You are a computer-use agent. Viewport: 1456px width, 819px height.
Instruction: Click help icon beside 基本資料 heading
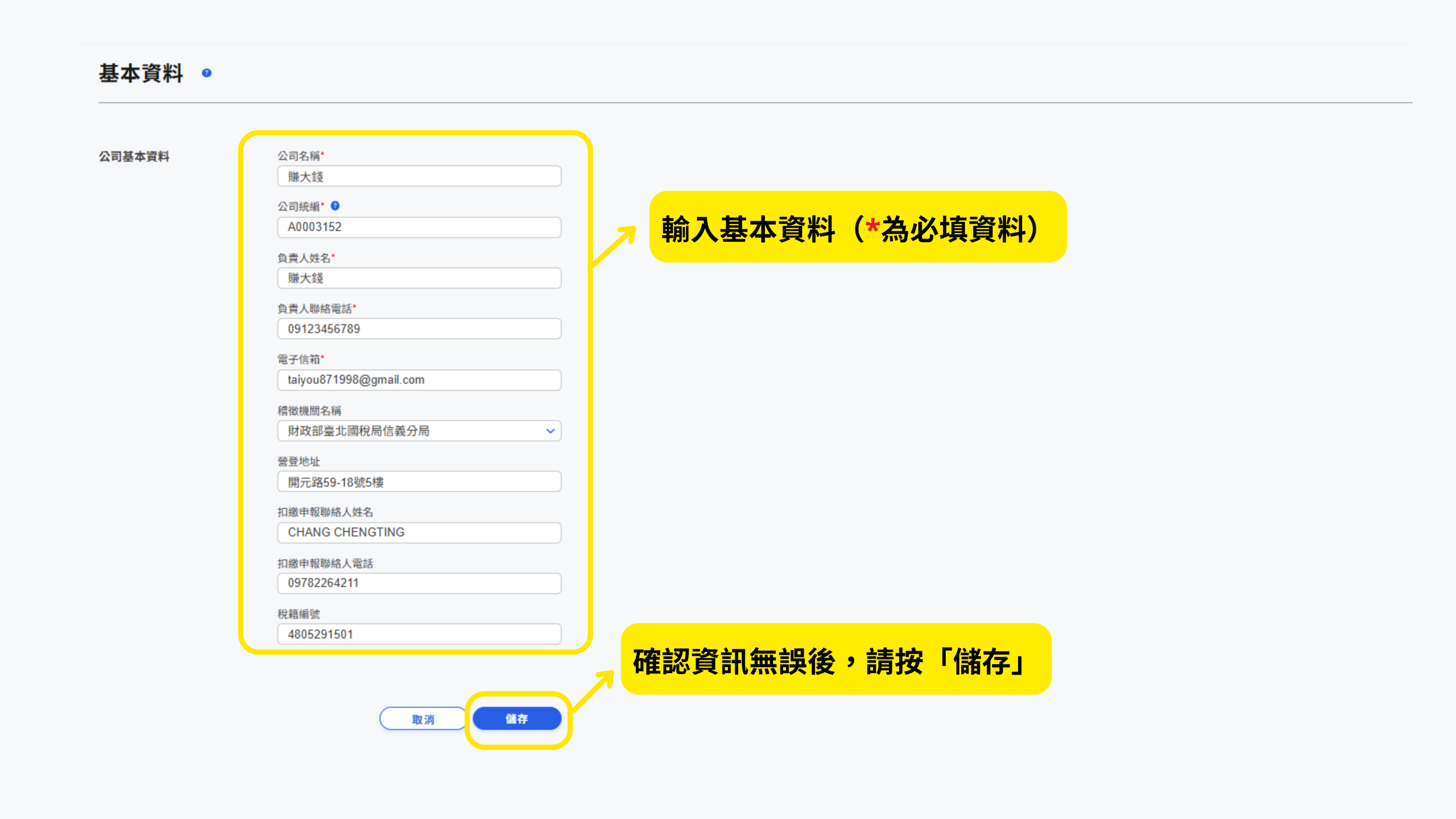point(206,73)
